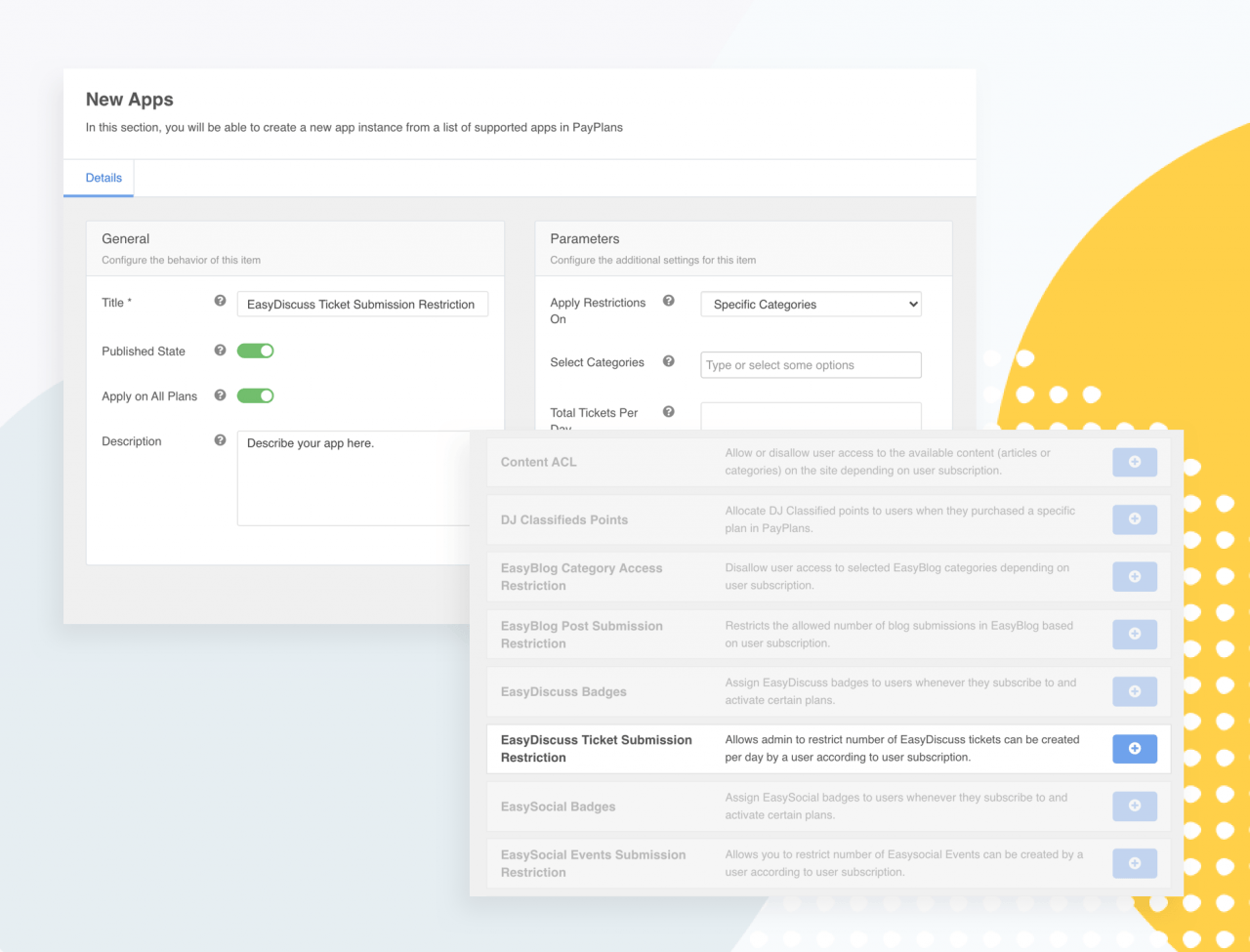Toggle the Apply on All Plans switch
This screenshot has width=1250, height=952.
click(255, 395)
